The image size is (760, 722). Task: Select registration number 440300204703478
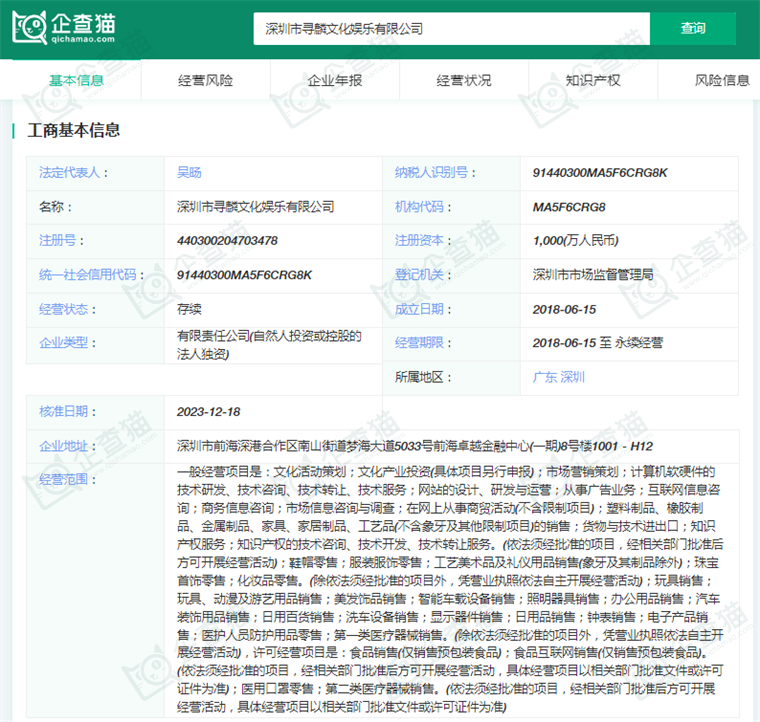coord(227,240)
